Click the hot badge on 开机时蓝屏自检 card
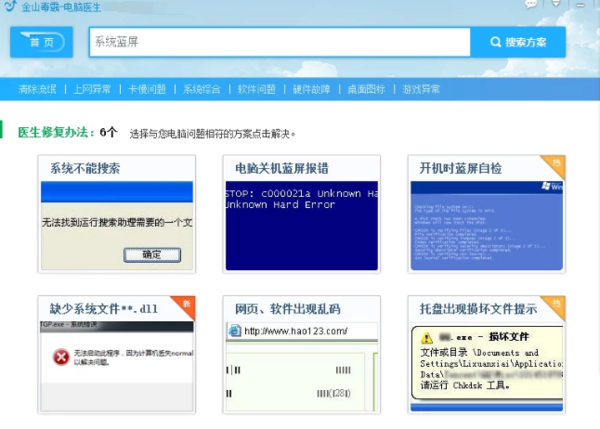This screenshot has width=600, height=429. tap(556, 163)
